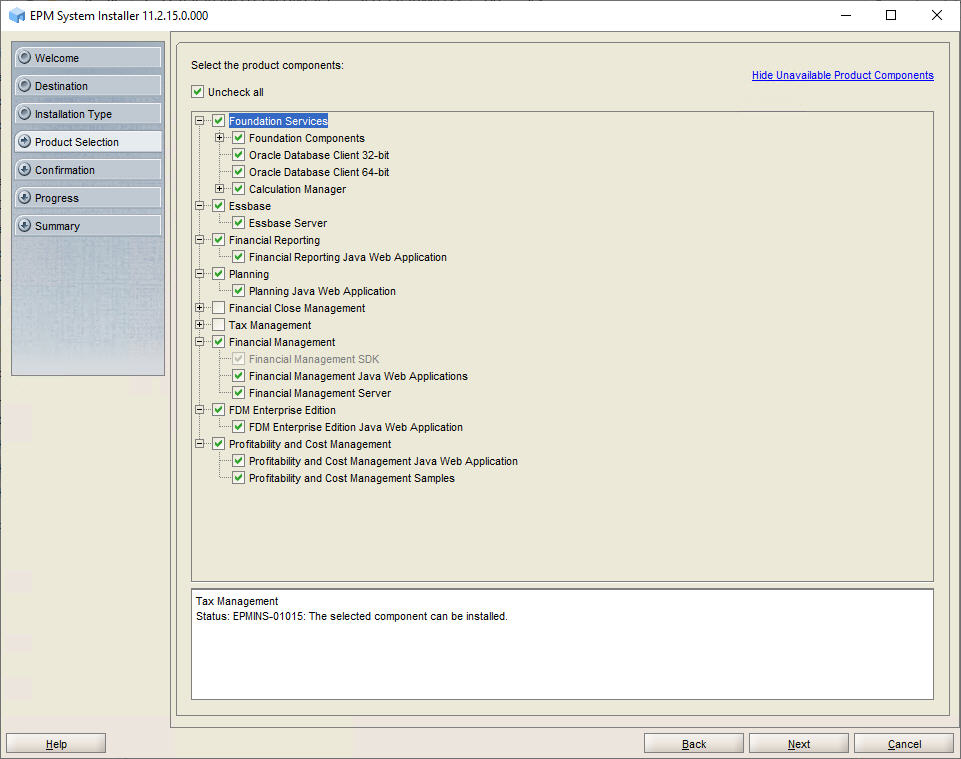Collapse the Essbase tree node
Image resolution: width=961 pixels, height=759 pixels.
click(x=200, y=206)
